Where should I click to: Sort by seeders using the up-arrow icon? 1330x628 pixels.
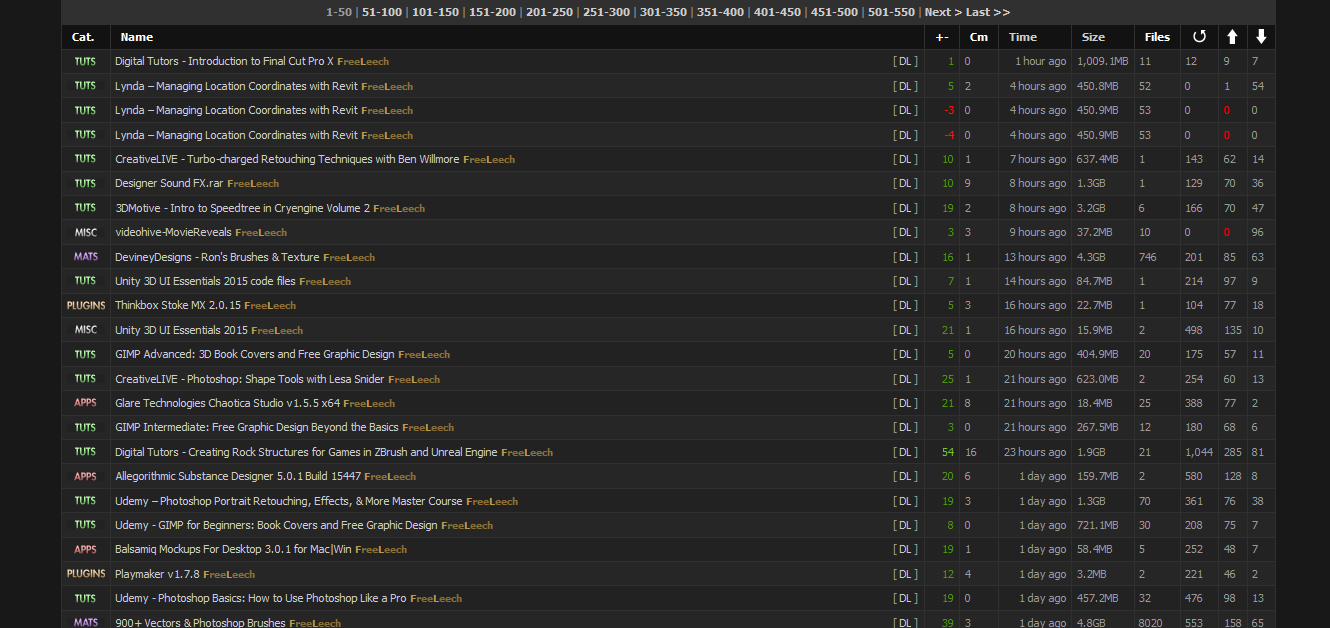(1232, 37)
